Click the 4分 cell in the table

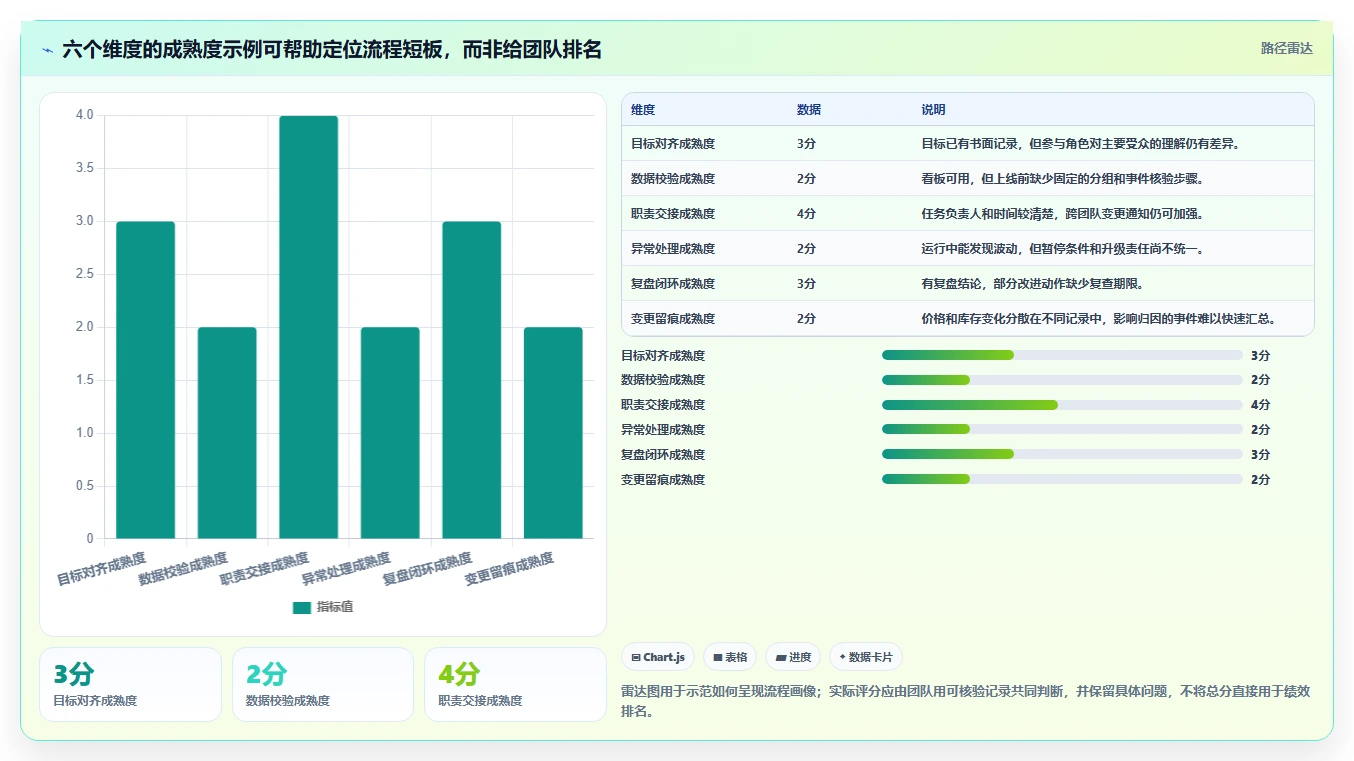806,214
